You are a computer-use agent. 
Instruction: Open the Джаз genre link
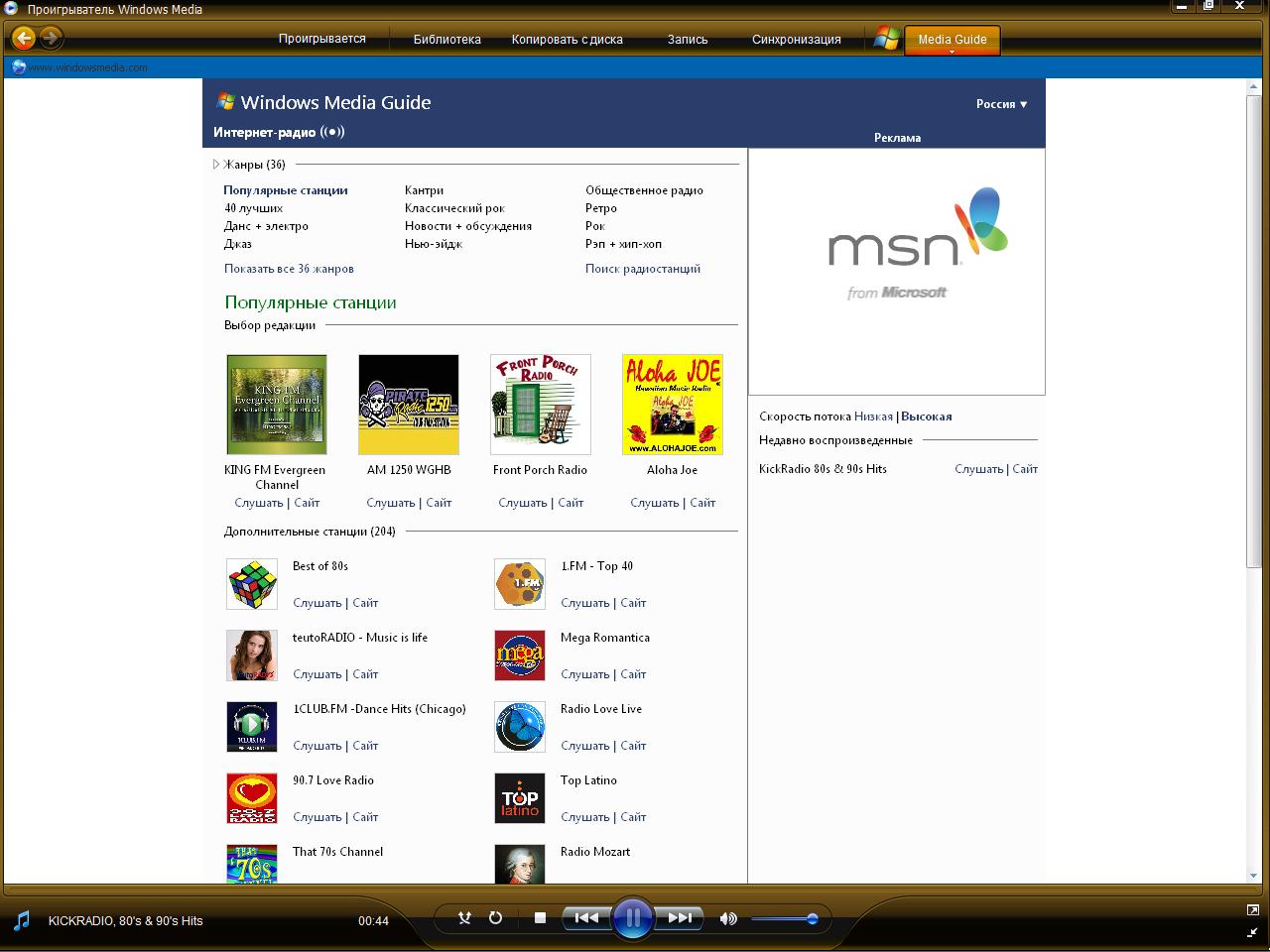click(x=238, y=244)
